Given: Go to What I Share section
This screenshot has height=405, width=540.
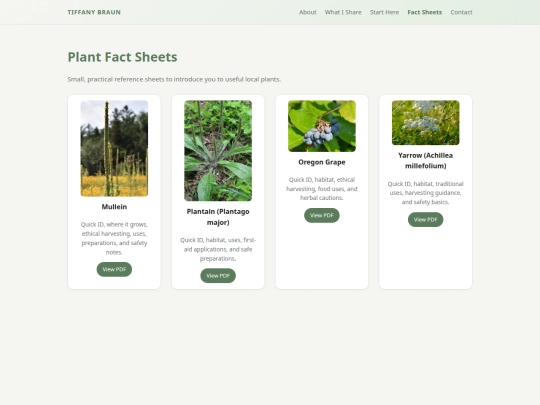Looking at the screenshot, I should [x=343, y=12].
